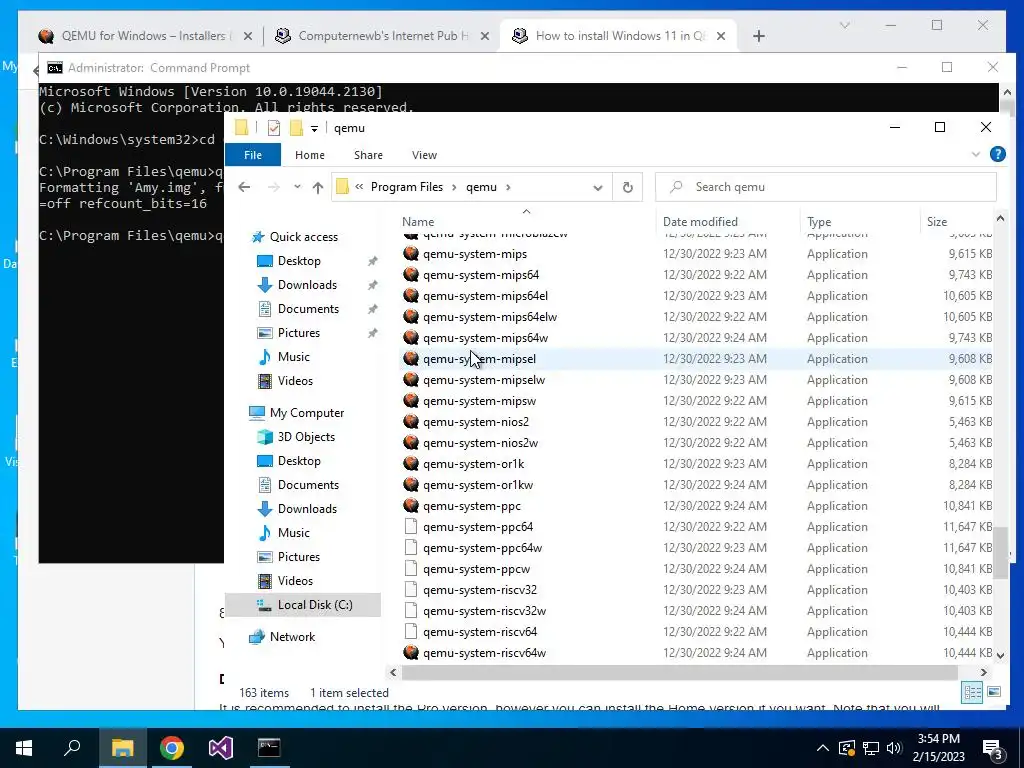Select qemu-system-riscv32 file

tap(480, 590)
